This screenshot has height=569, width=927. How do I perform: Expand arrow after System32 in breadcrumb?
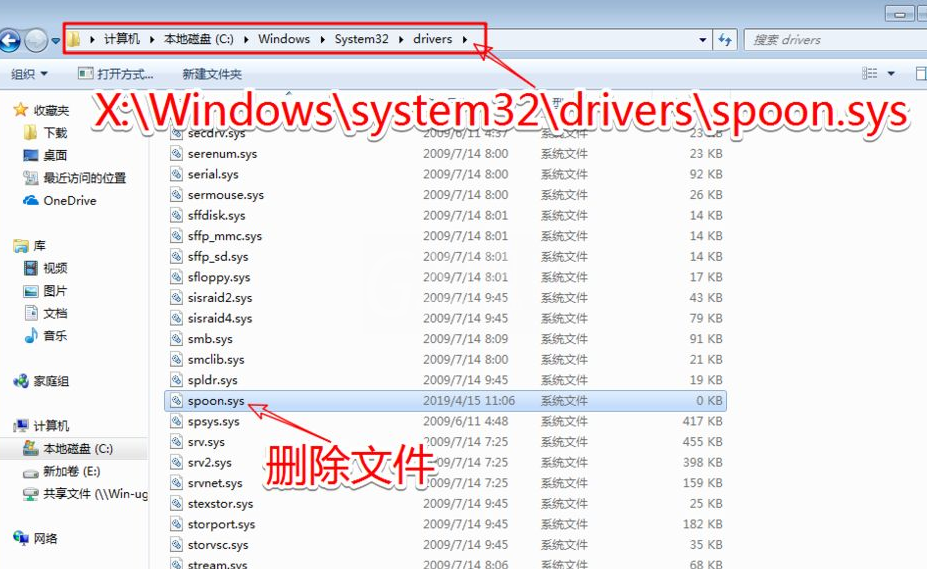click(401, 40)
